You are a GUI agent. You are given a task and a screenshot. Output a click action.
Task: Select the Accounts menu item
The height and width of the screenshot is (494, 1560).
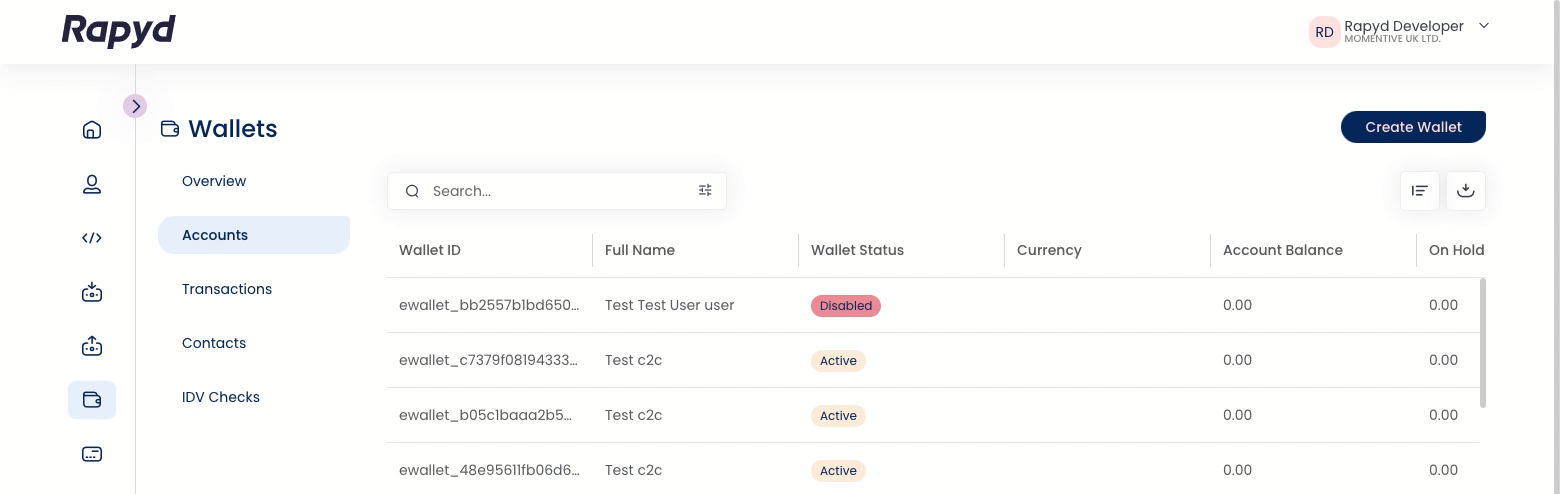pyautogui.click(x=254, y=235)
